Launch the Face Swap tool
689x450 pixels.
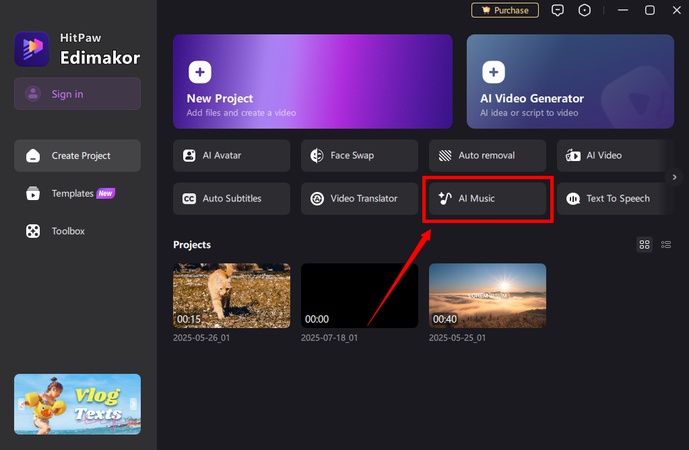[x=359, y=156]
